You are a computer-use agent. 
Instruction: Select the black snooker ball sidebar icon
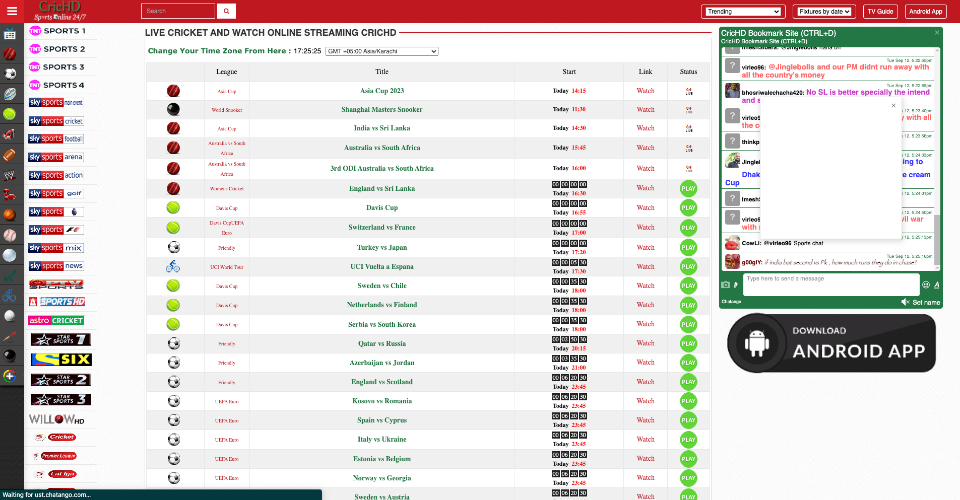[10, 356]
